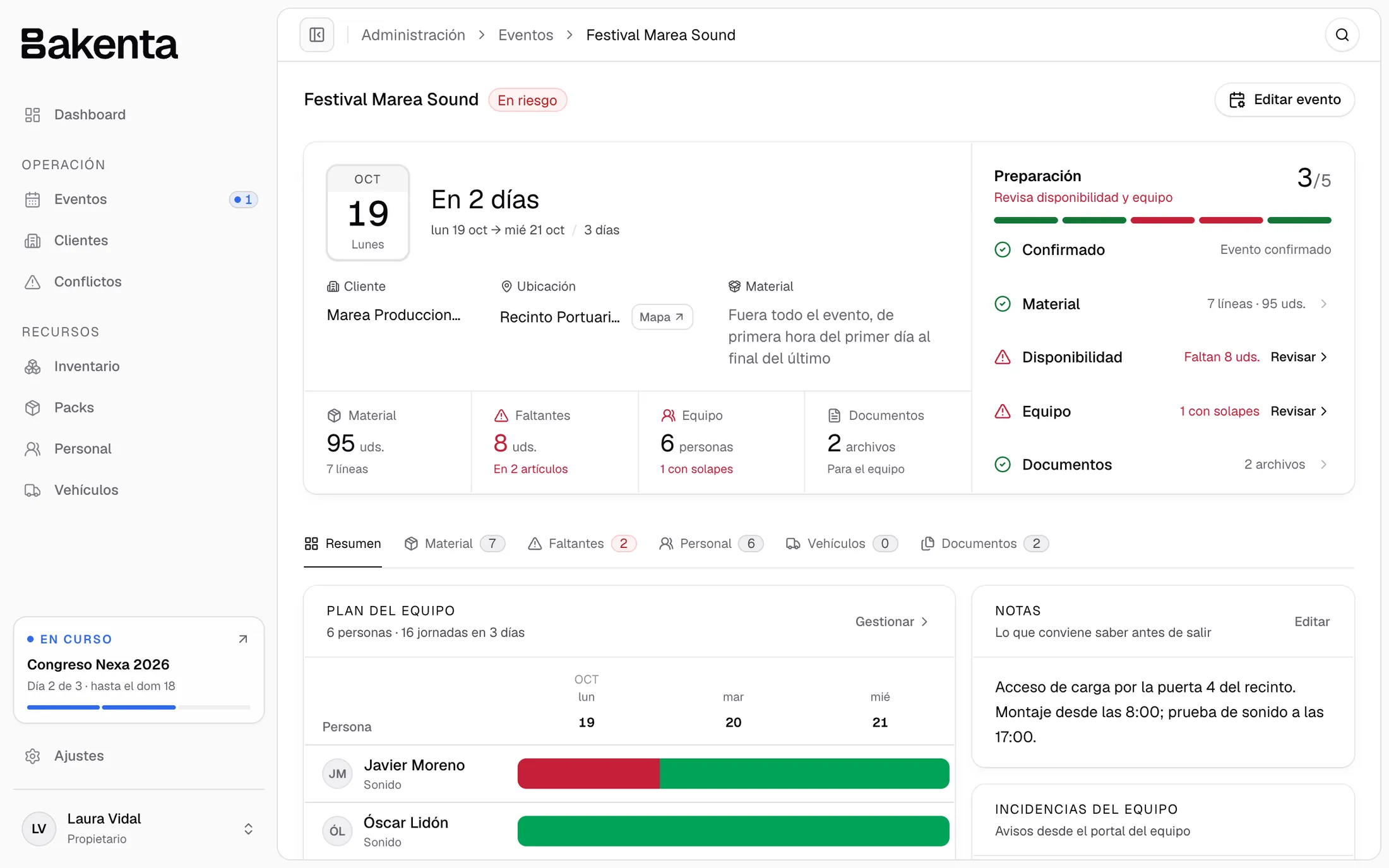Click the Vehículos truck icon in sidebar

pos(33,490)
